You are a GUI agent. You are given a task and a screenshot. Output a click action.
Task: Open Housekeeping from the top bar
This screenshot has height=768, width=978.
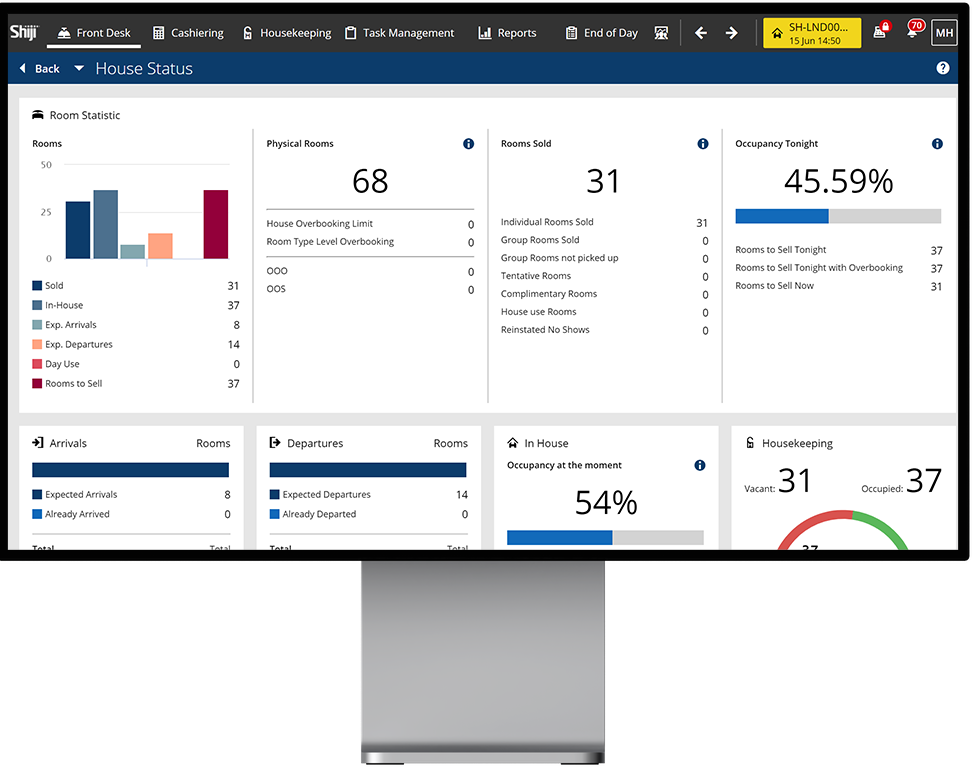pos(287,32)
